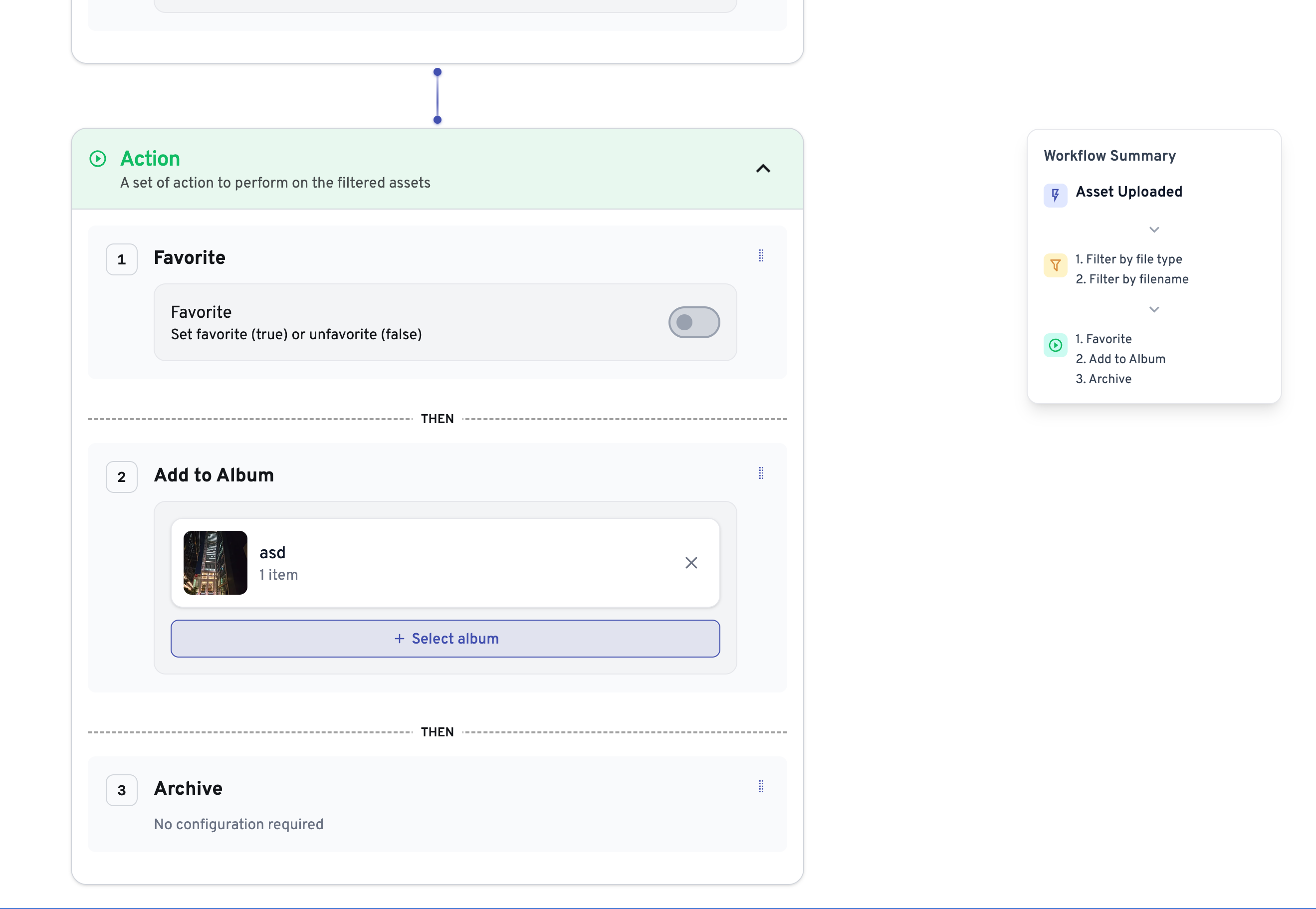Select 'Filter by filename' in summary
This screenshot has width=1316, height=909.
coord(1131,279)
